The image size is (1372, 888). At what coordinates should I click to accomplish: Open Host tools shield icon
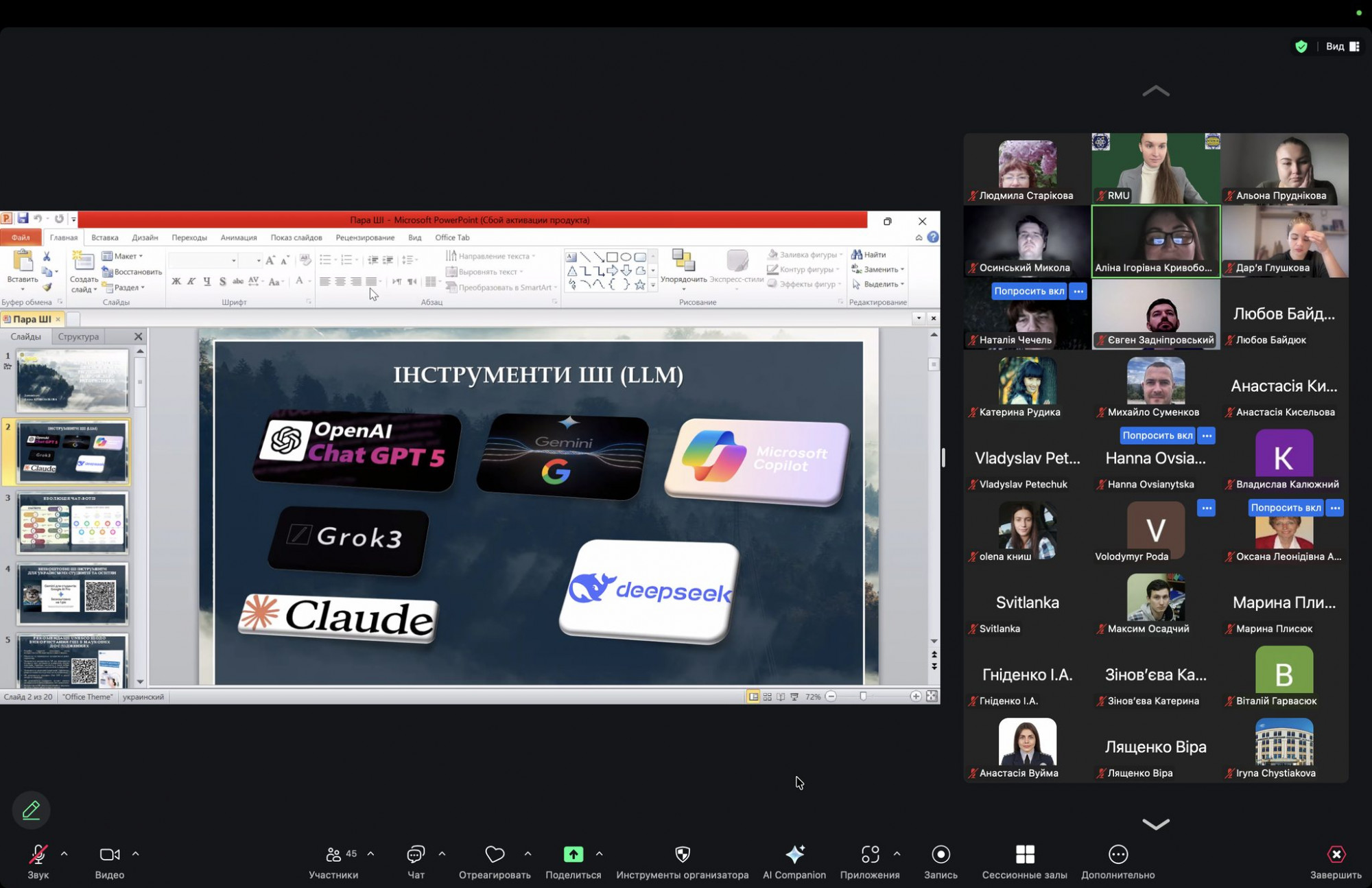[682, 854]
